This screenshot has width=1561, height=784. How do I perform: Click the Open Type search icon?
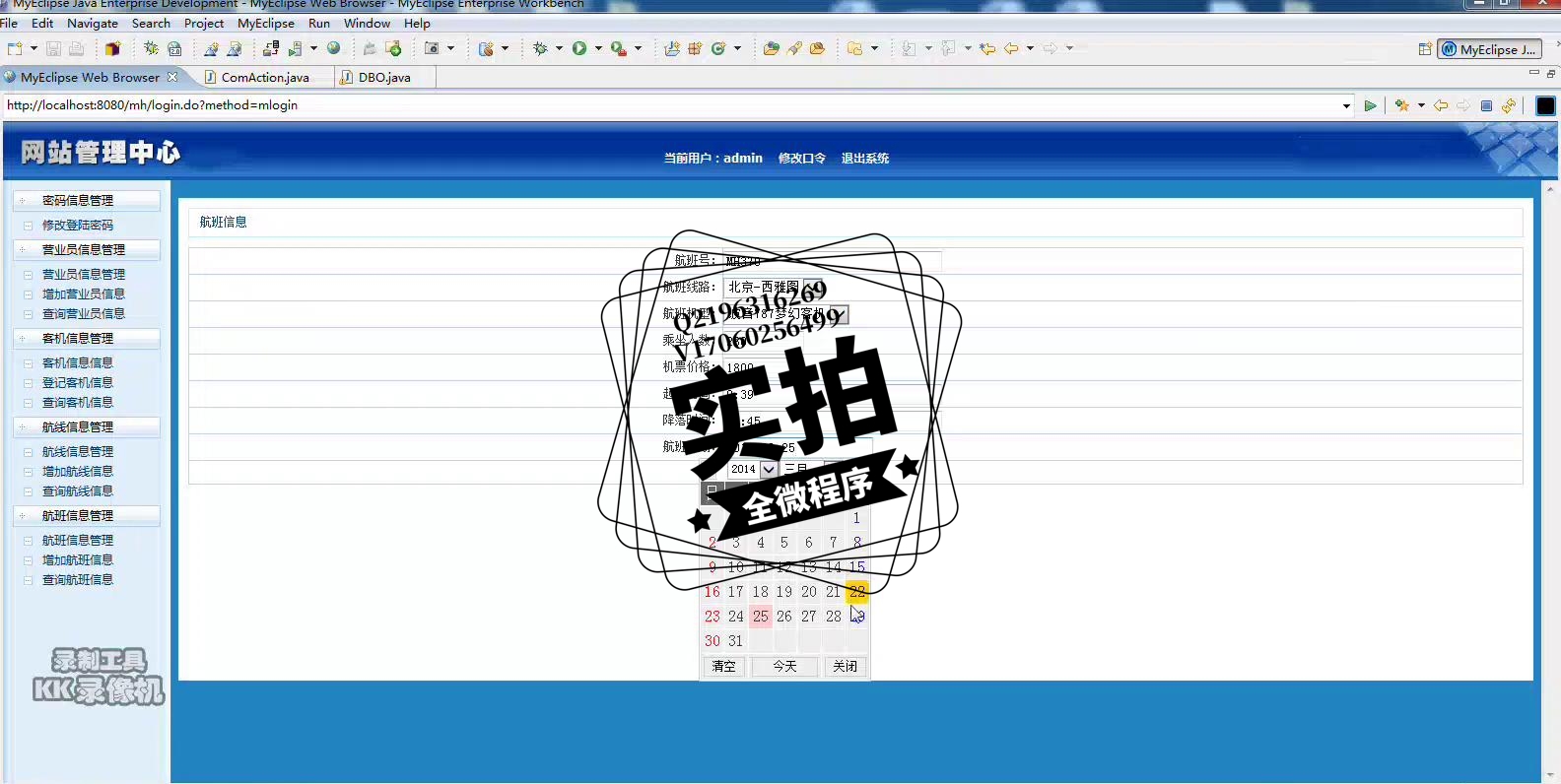click(772, 48)
